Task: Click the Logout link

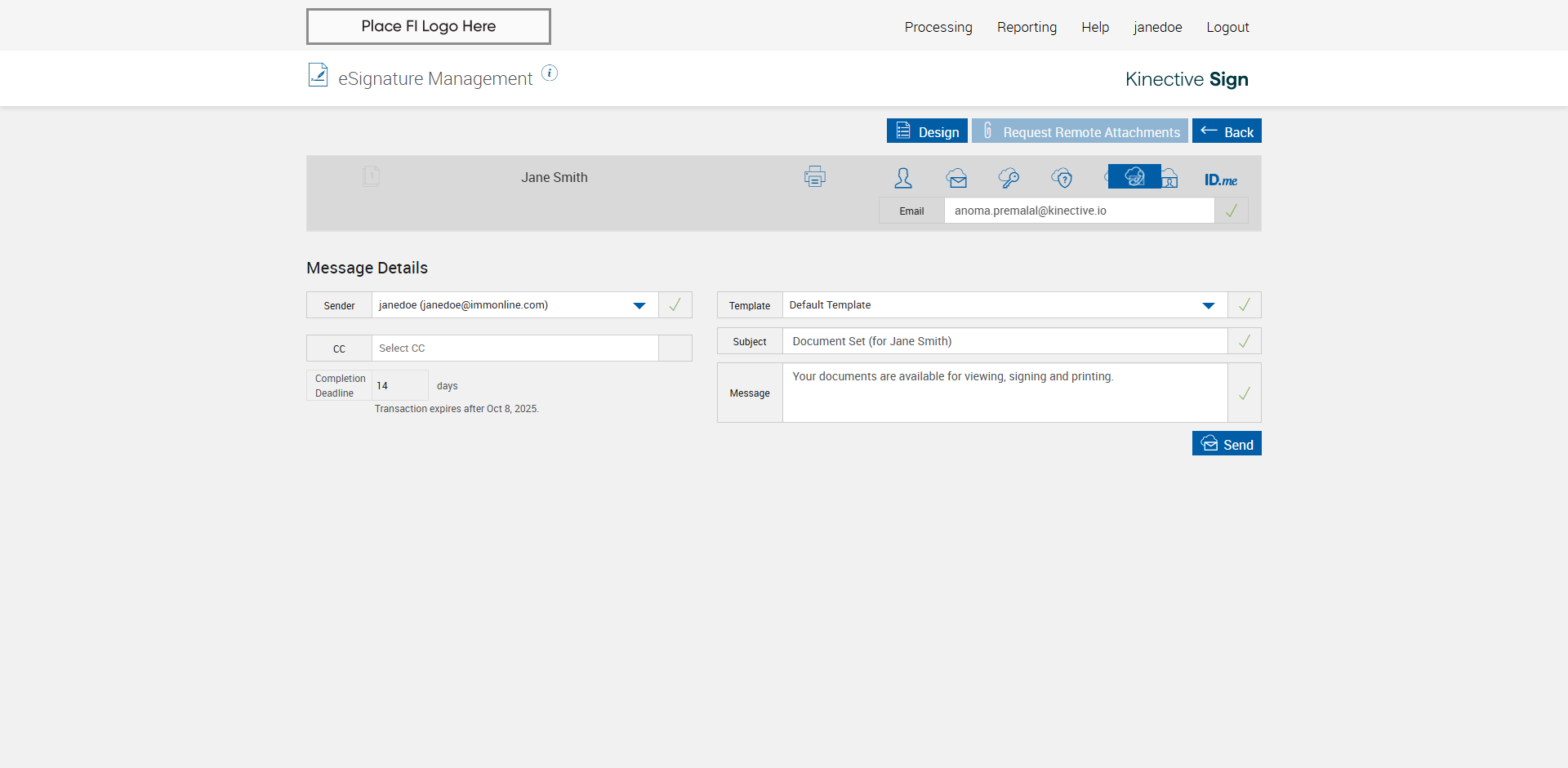Action: tap(1227, 27)
